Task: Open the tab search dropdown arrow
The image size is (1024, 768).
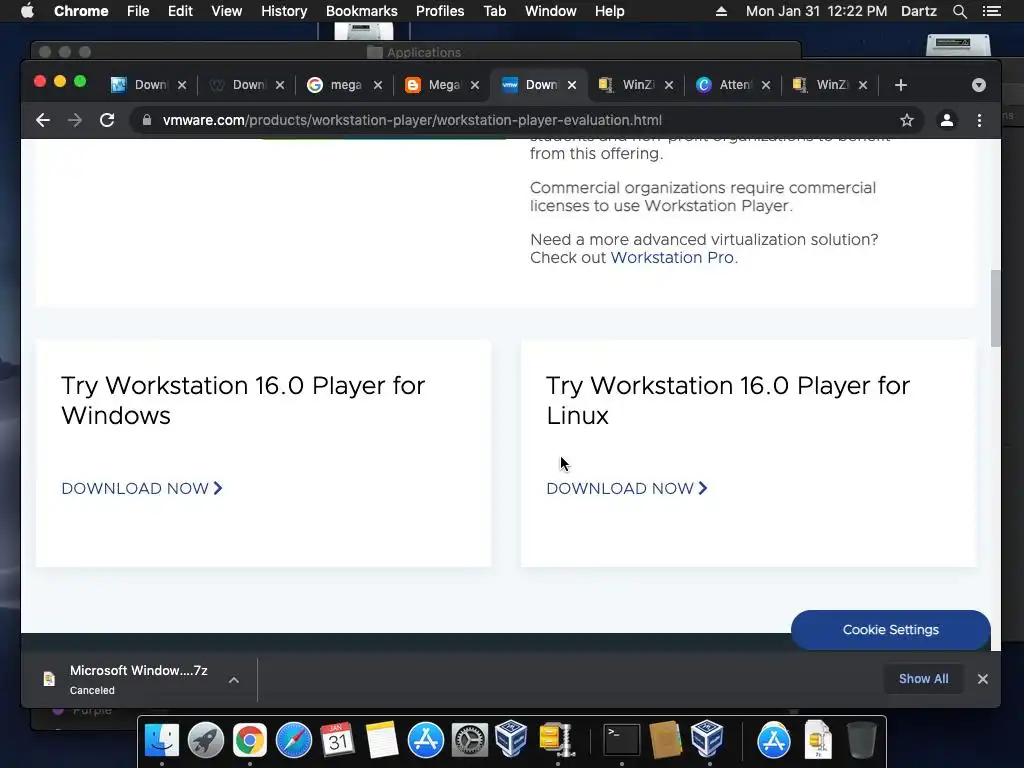Action: coord(978,85)
